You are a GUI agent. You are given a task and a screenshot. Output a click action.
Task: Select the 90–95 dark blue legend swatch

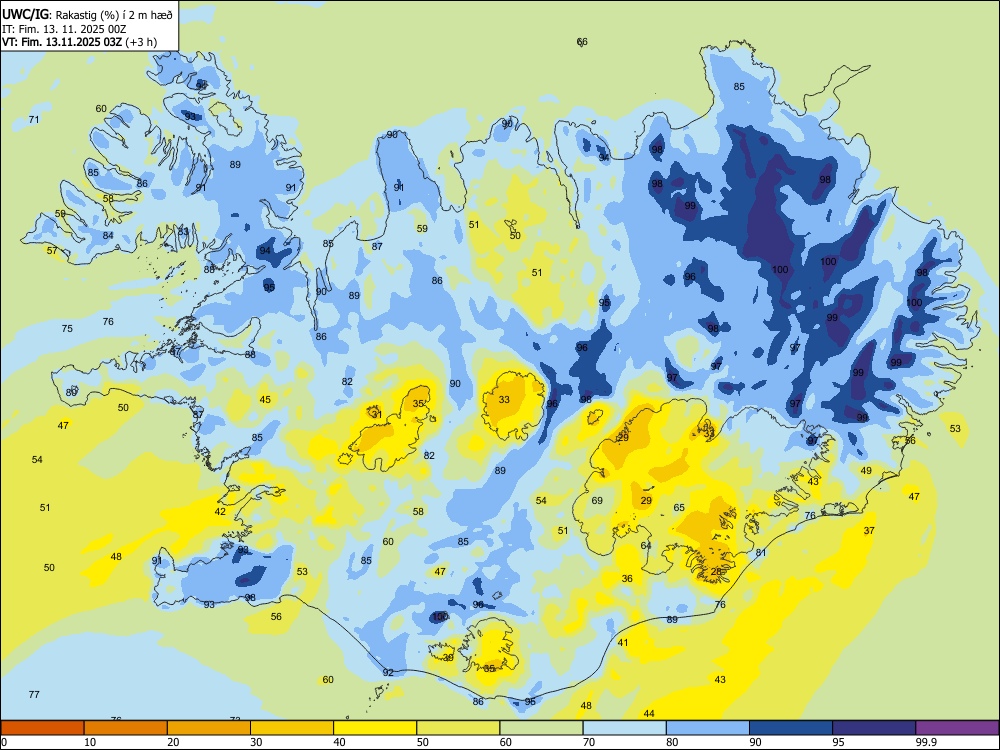pyautogui.click(x=791, y=728)
